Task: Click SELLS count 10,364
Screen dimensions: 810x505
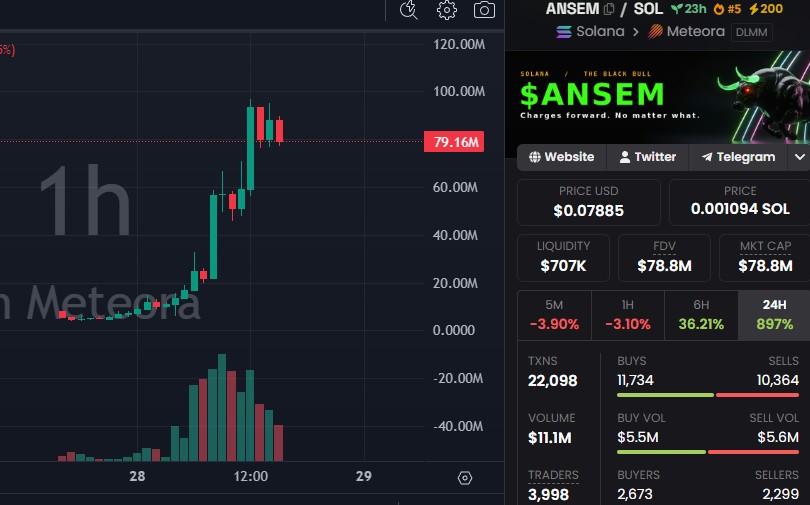Action: click(777, 381)
